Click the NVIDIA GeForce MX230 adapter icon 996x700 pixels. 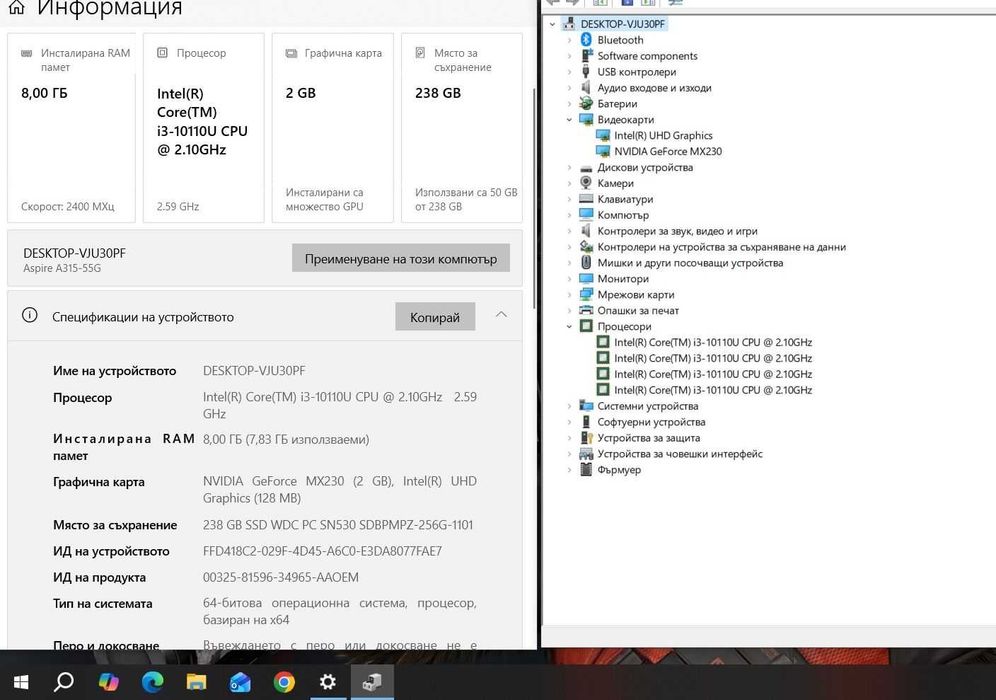[x=603, y=151]
